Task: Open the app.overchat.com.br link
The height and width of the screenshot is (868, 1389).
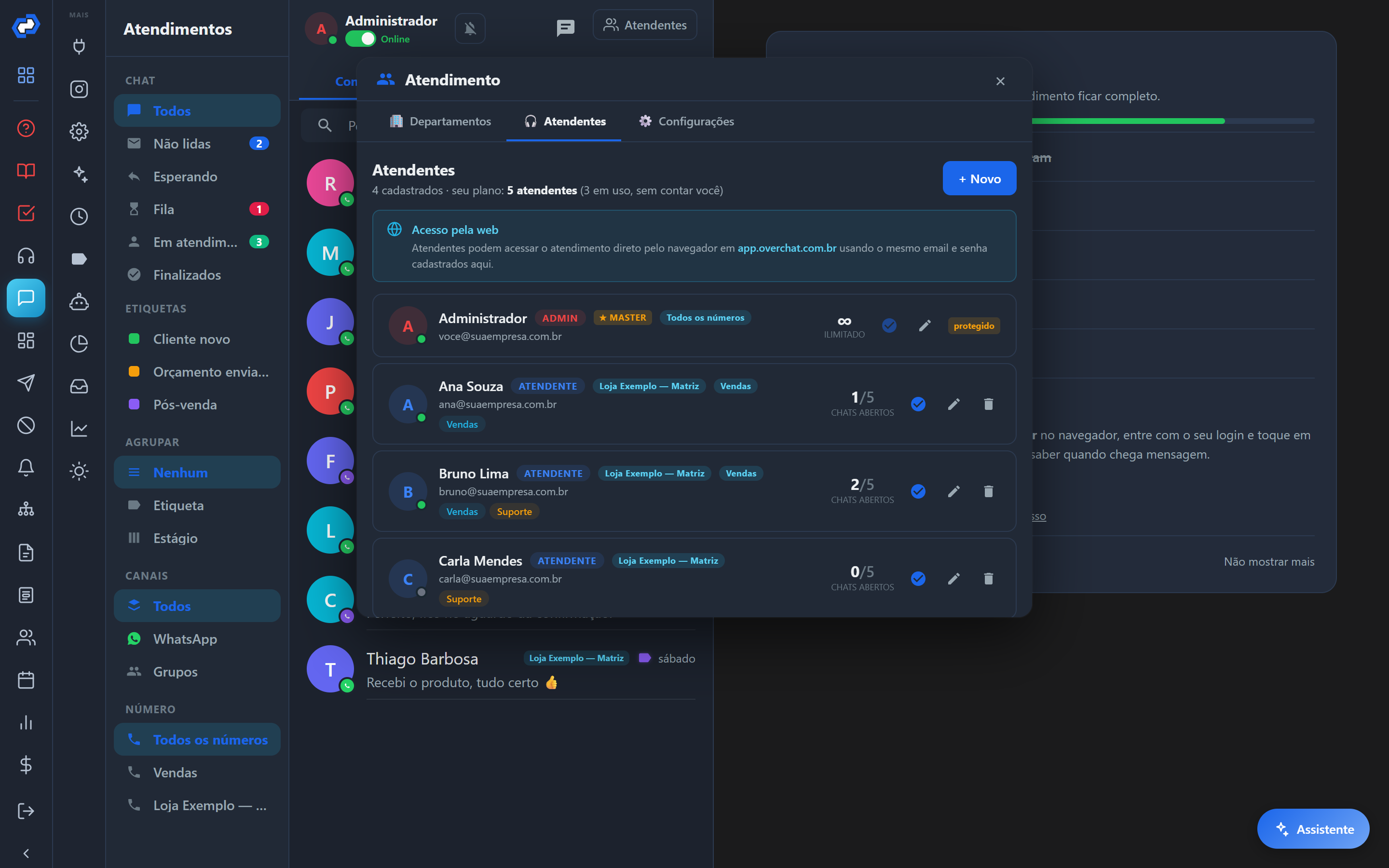Action: (x=787, y=248)
